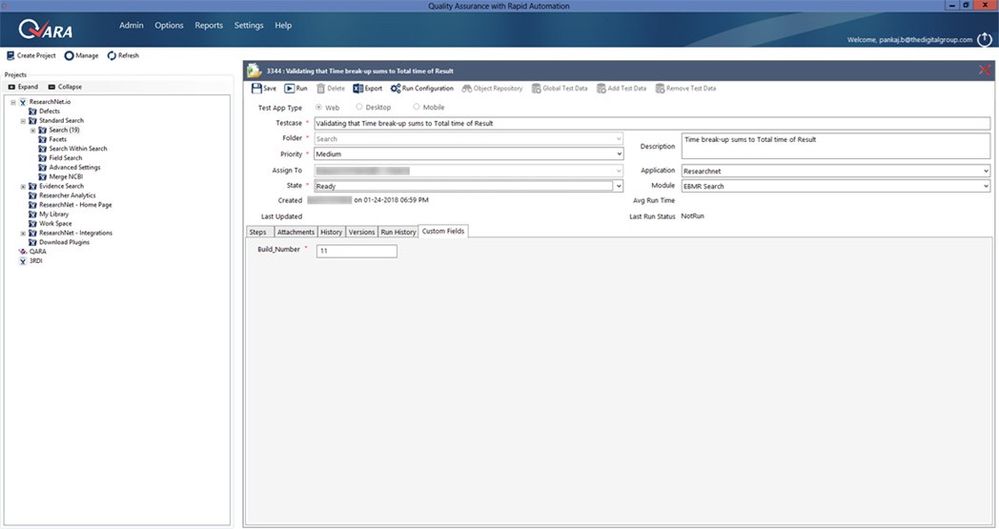Open the Reports menu

209,25
